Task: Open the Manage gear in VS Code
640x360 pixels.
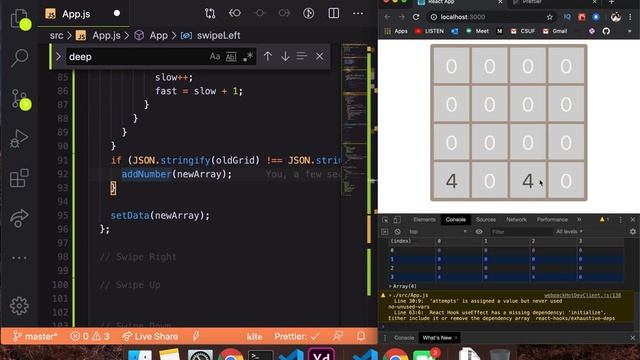Action: click(19, 306)
